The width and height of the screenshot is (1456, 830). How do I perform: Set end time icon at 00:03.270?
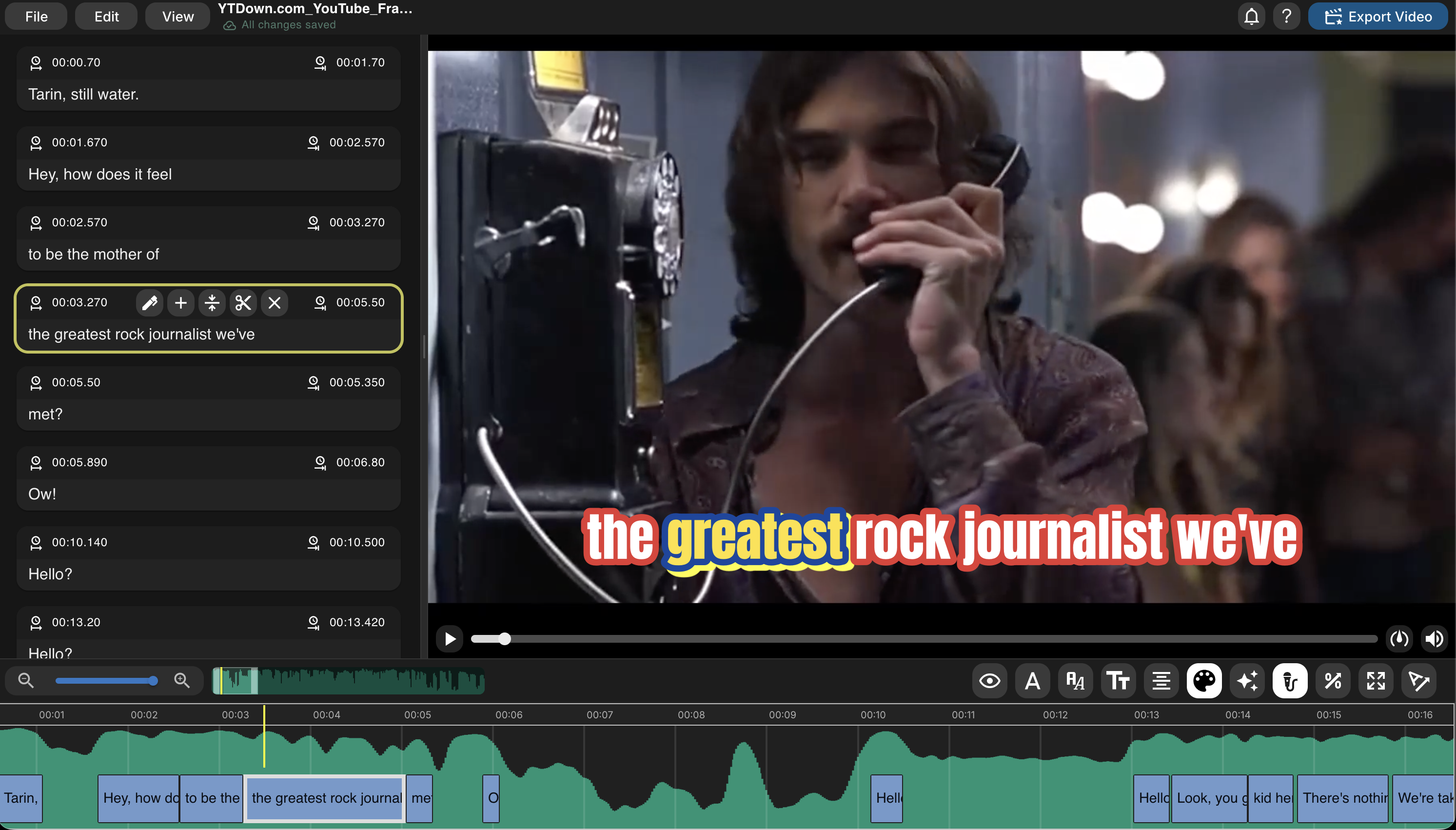coord(314,222)
